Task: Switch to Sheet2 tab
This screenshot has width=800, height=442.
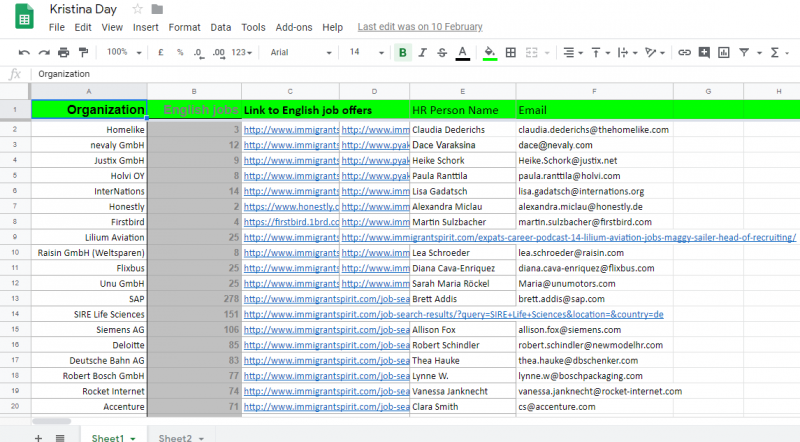Action: point(181,437)
